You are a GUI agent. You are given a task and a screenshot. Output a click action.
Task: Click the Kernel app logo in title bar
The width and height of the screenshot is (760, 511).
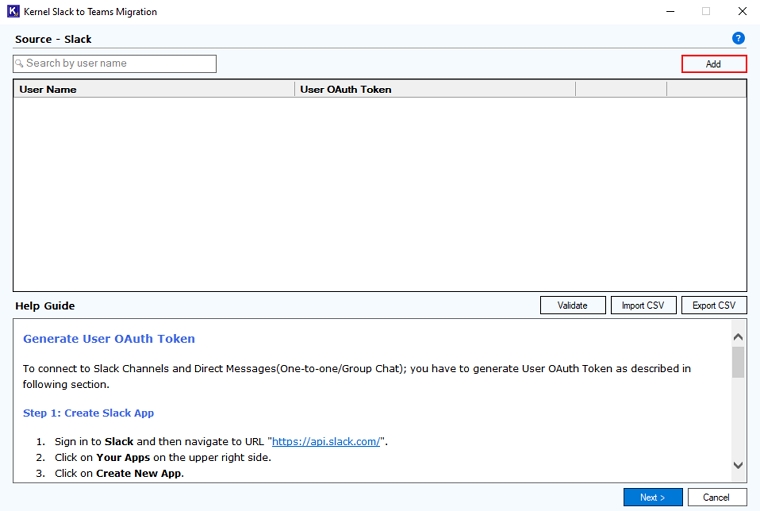pyautogui.click(x=13, y=11)
